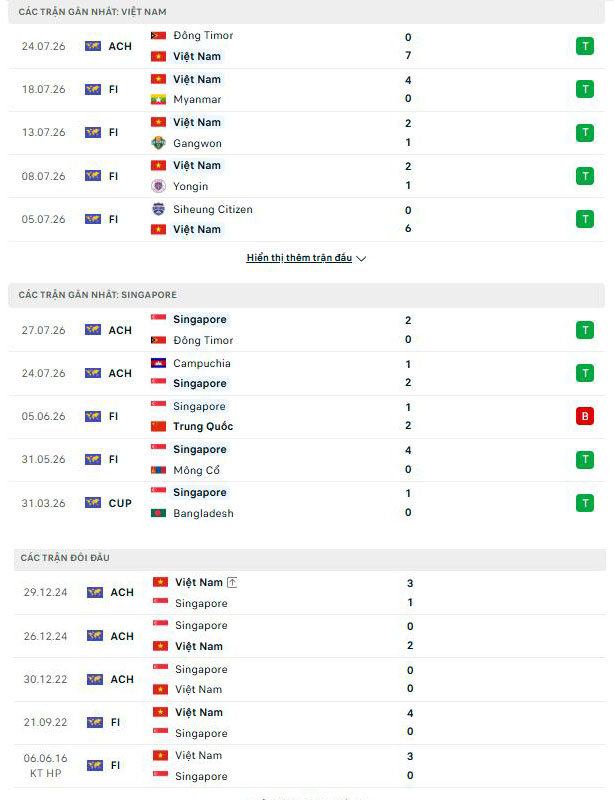Click the Siheung Citizen club crest
The height and width of the screenshot is (800, 614).
[x=158, y=209]
